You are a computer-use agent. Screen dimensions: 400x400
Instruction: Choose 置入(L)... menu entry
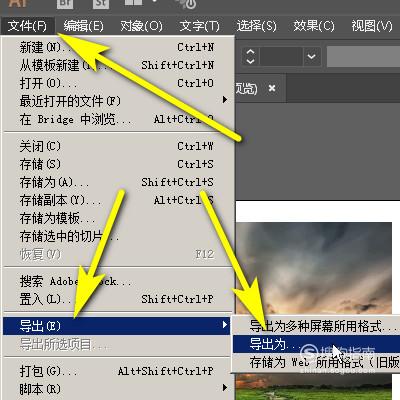[117, 299]
